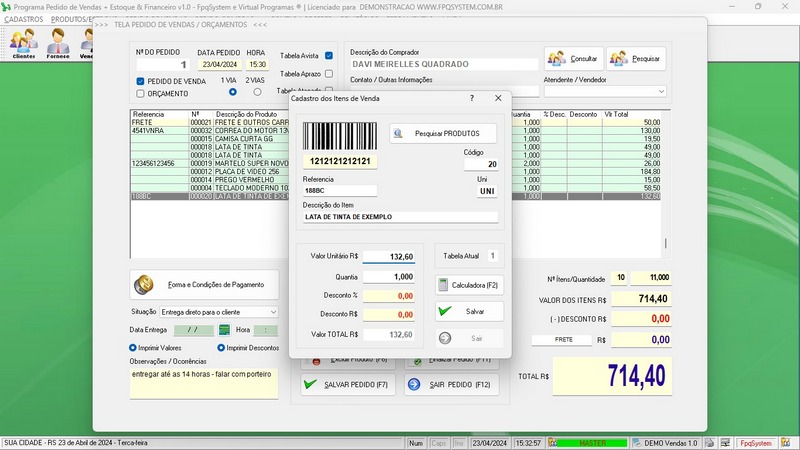
Task: Click the Pesquisar buyer icon button
Action: point(636,58)
